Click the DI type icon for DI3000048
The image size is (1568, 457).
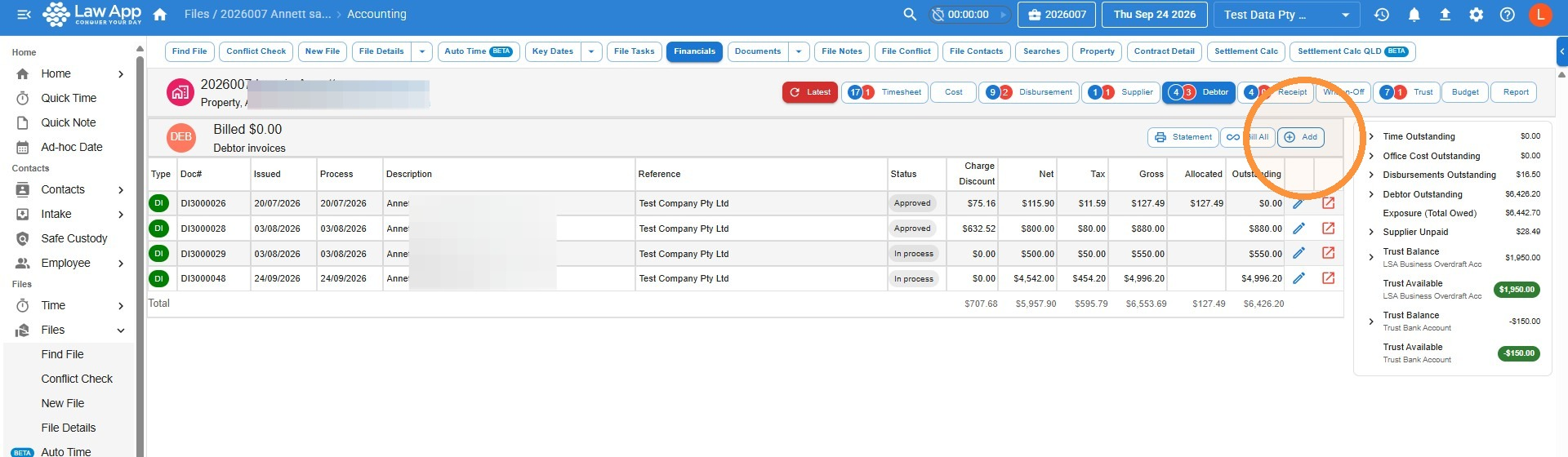pyautogui.click(x=158, y=278)
